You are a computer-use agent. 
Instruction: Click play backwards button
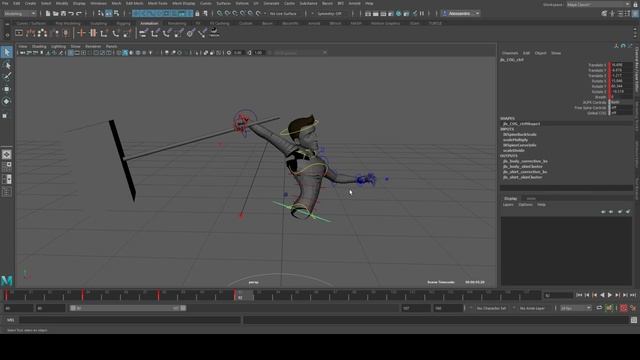(602, 295)
